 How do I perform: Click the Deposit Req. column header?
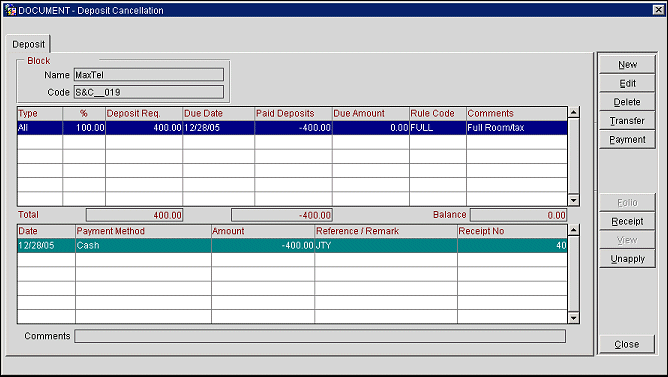(x=144, y=114)
